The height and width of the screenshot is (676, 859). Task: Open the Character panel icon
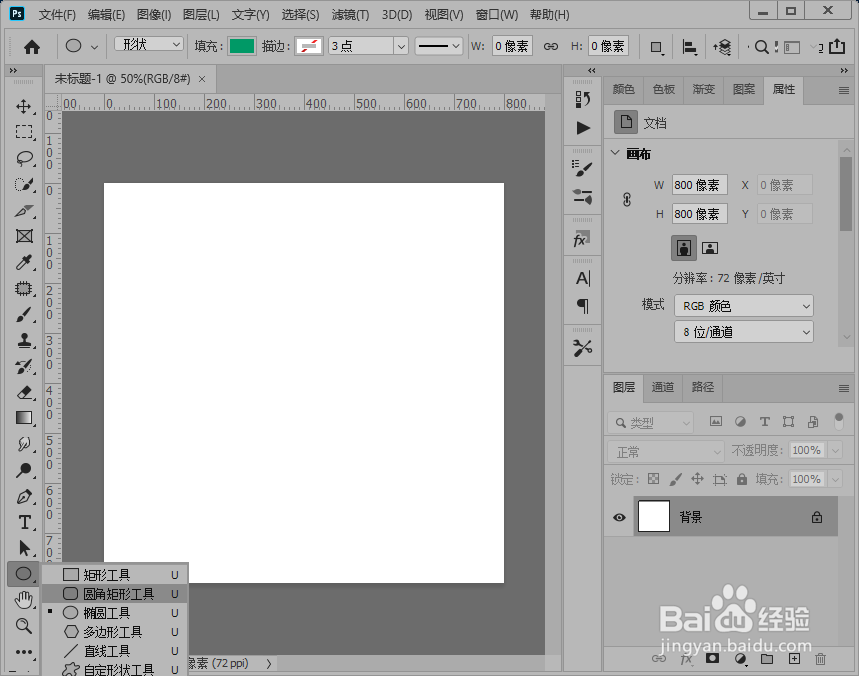click(583, 279)
